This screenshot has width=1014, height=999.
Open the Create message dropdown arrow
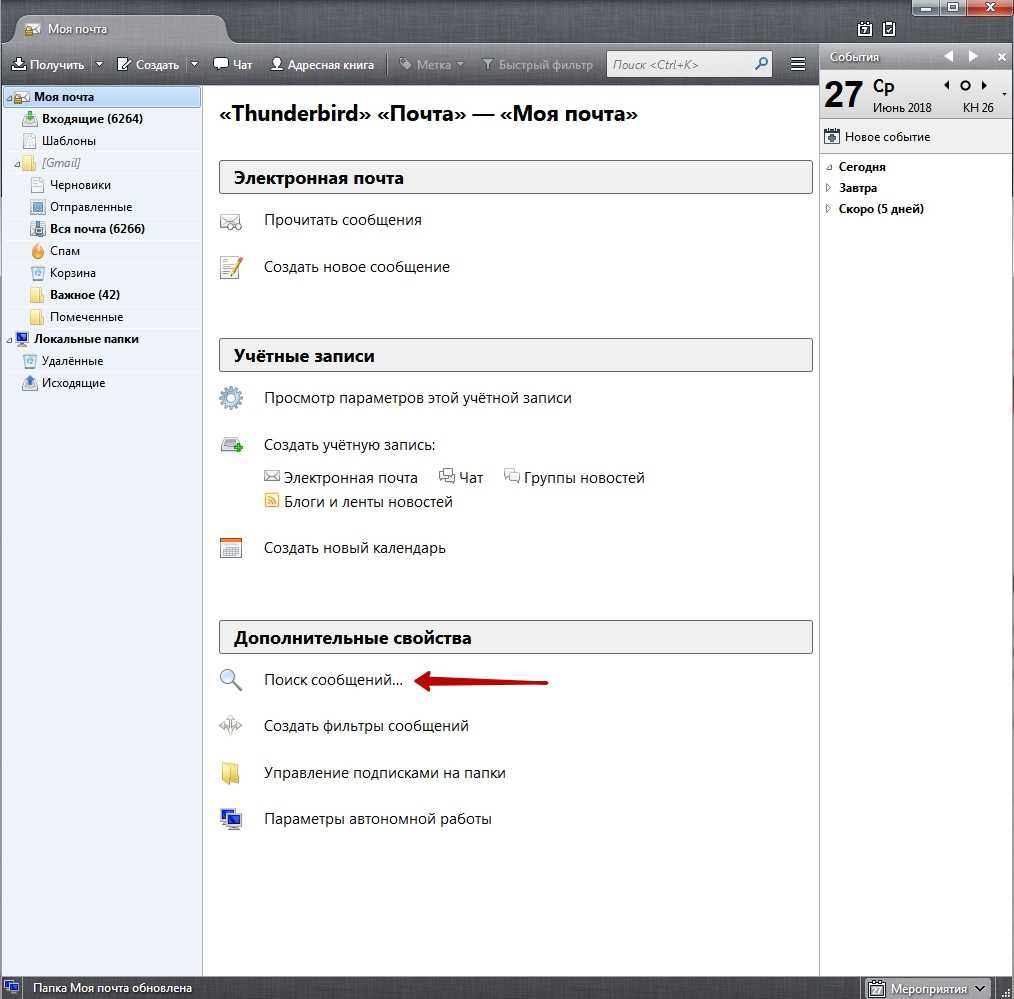194,65
